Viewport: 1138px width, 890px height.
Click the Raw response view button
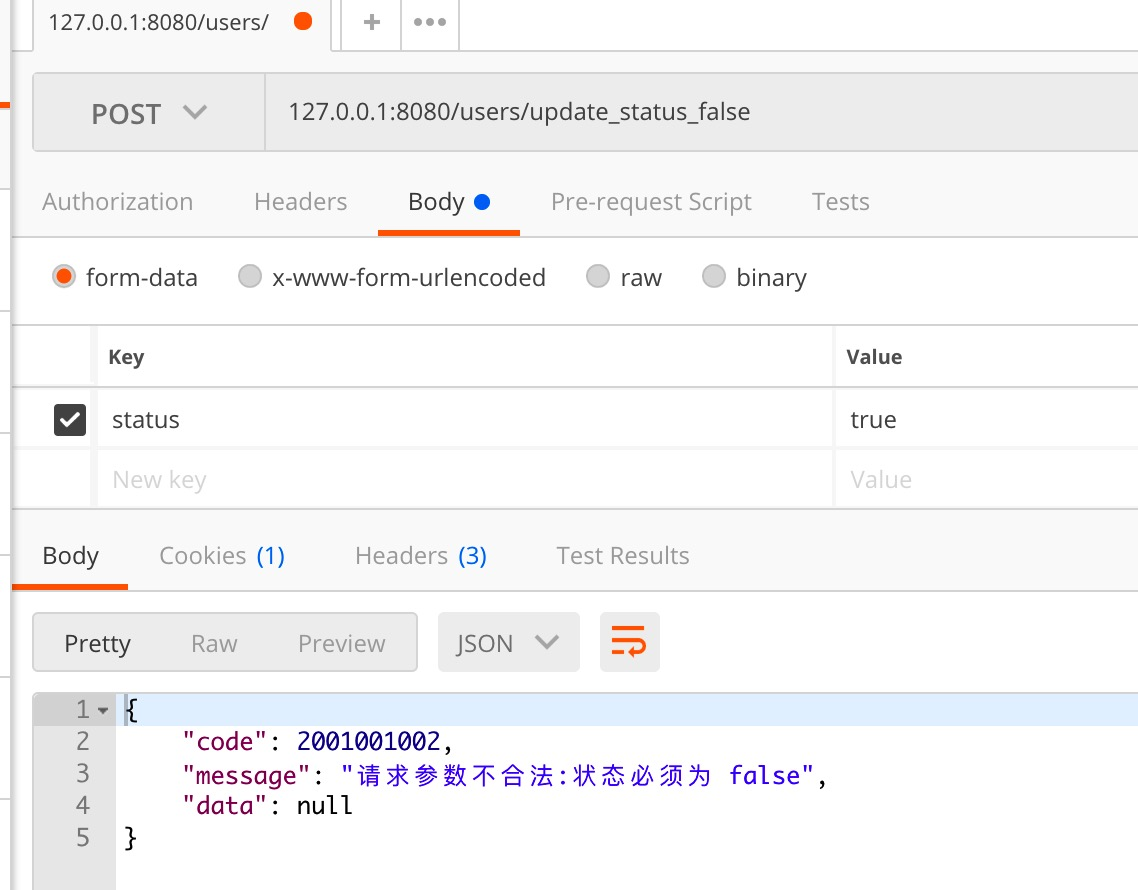point(213,641)
